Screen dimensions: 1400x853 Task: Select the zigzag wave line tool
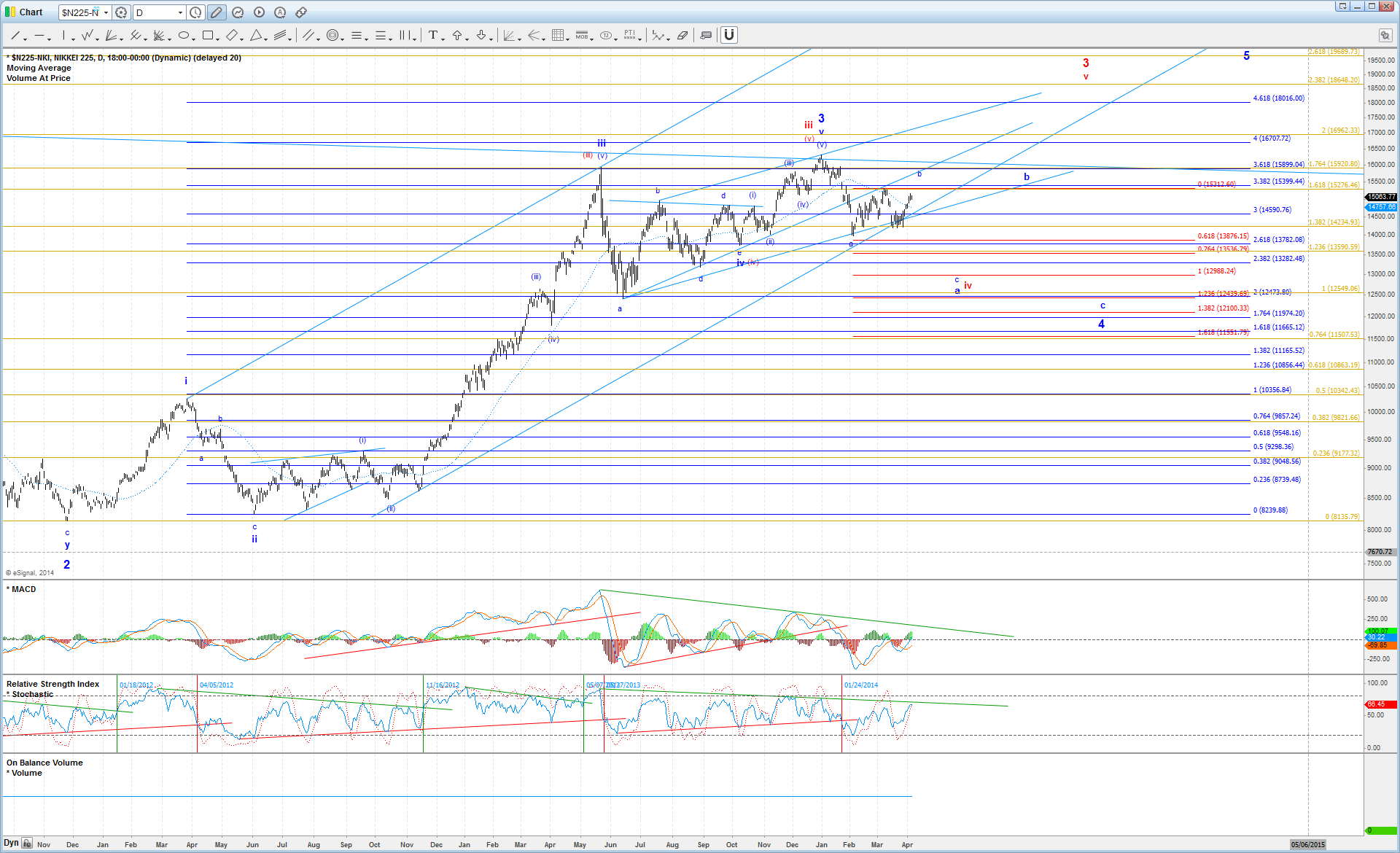87,35
